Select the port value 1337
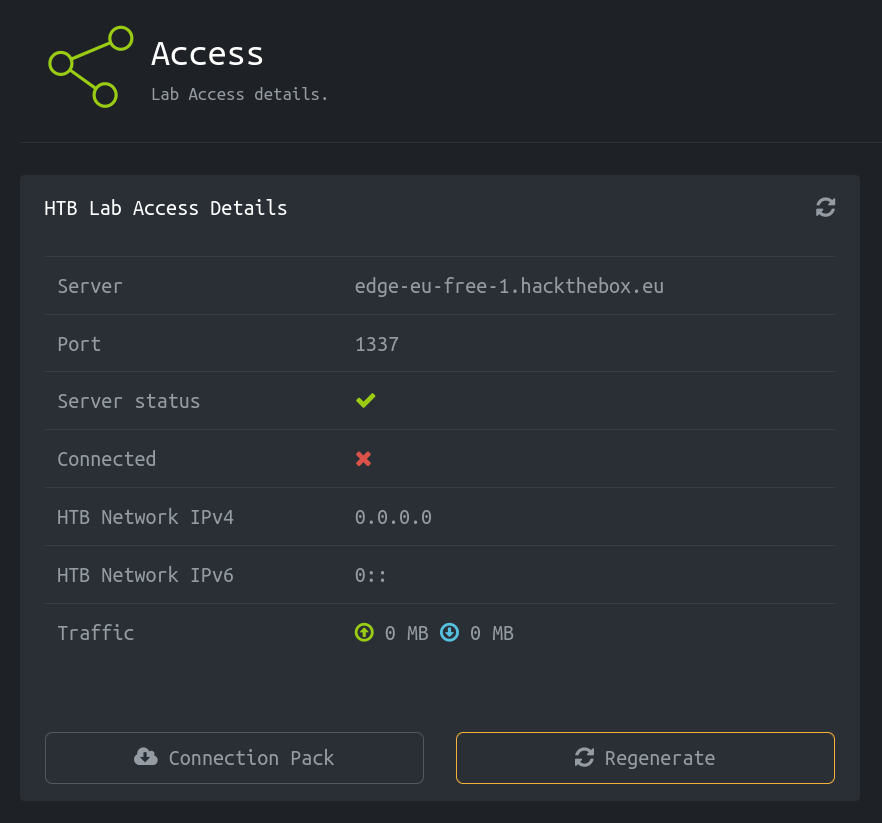The image size is (882, 823). pyautogui.click(x=377, y=344)
